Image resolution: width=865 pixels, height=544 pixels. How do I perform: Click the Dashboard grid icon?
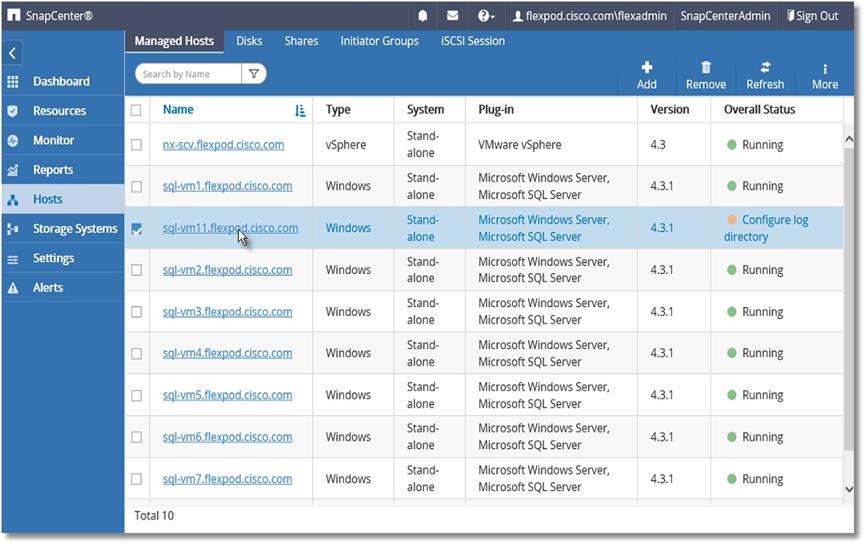[x=13, y=82]
